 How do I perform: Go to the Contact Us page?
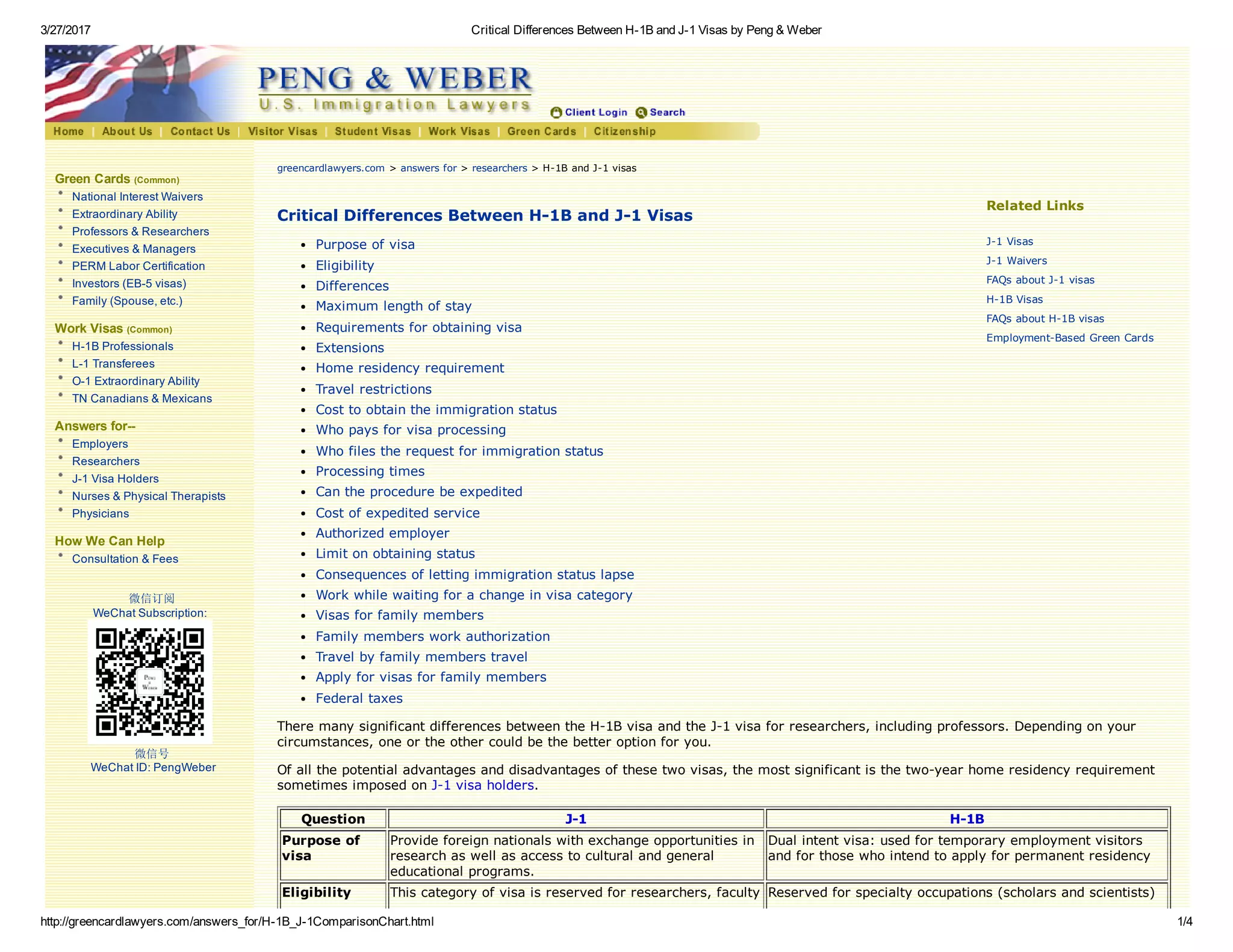coord(200,131)
